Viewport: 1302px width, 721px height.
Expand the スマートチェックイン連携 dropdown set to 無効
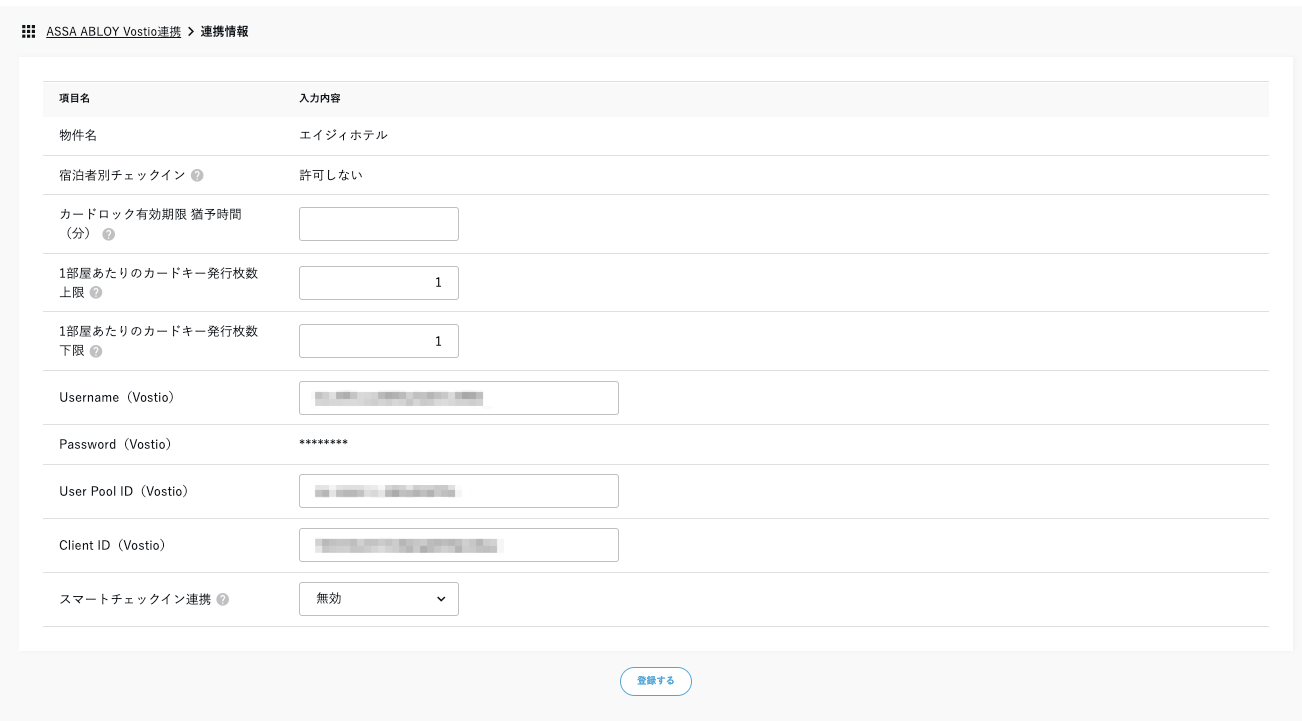(378, 599)
